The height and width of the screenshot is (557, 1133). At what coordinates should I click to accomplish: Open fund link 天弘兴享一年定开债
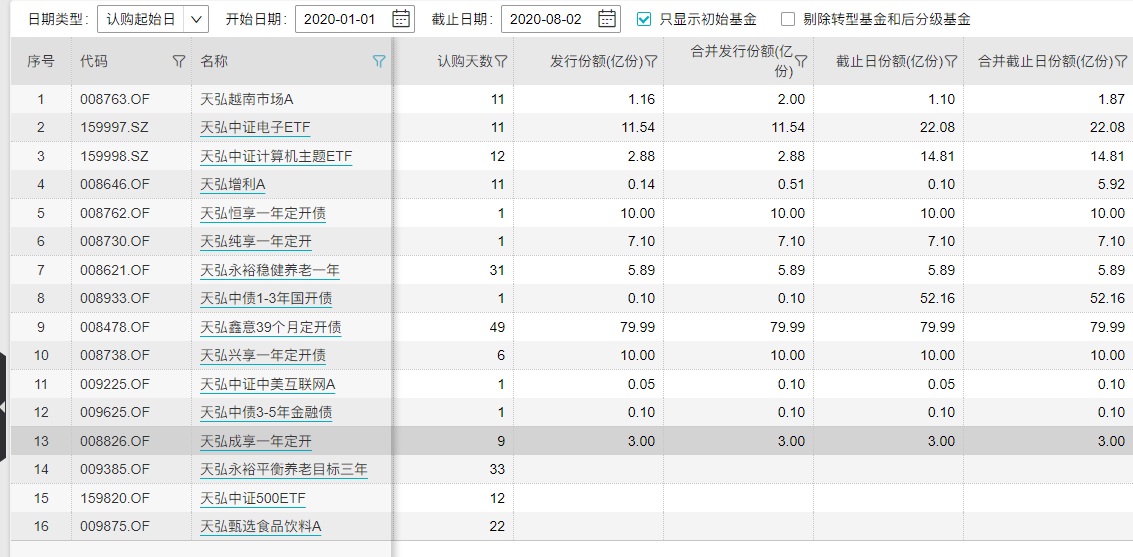263,355
